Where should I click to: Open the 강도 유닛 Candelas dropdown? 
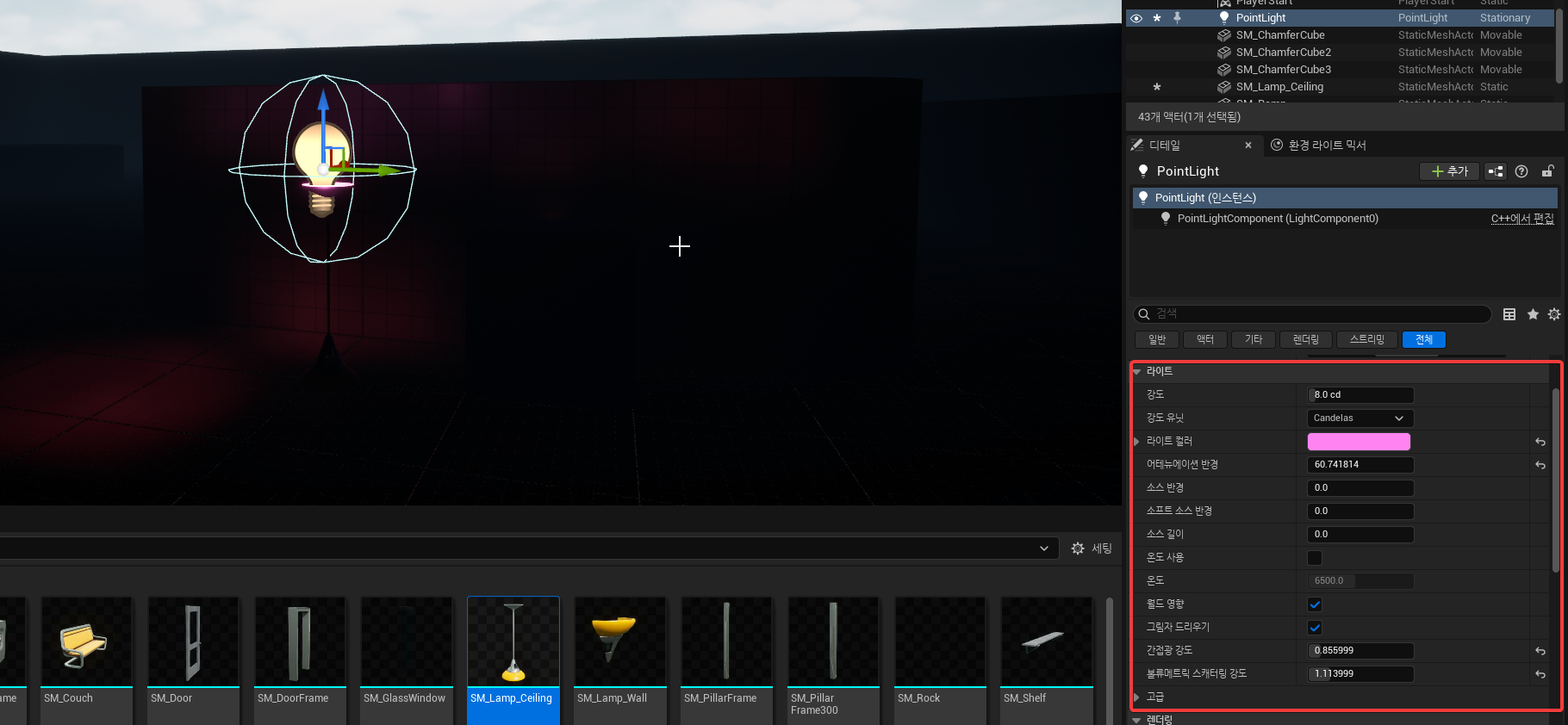click(x=1360, y=418)
